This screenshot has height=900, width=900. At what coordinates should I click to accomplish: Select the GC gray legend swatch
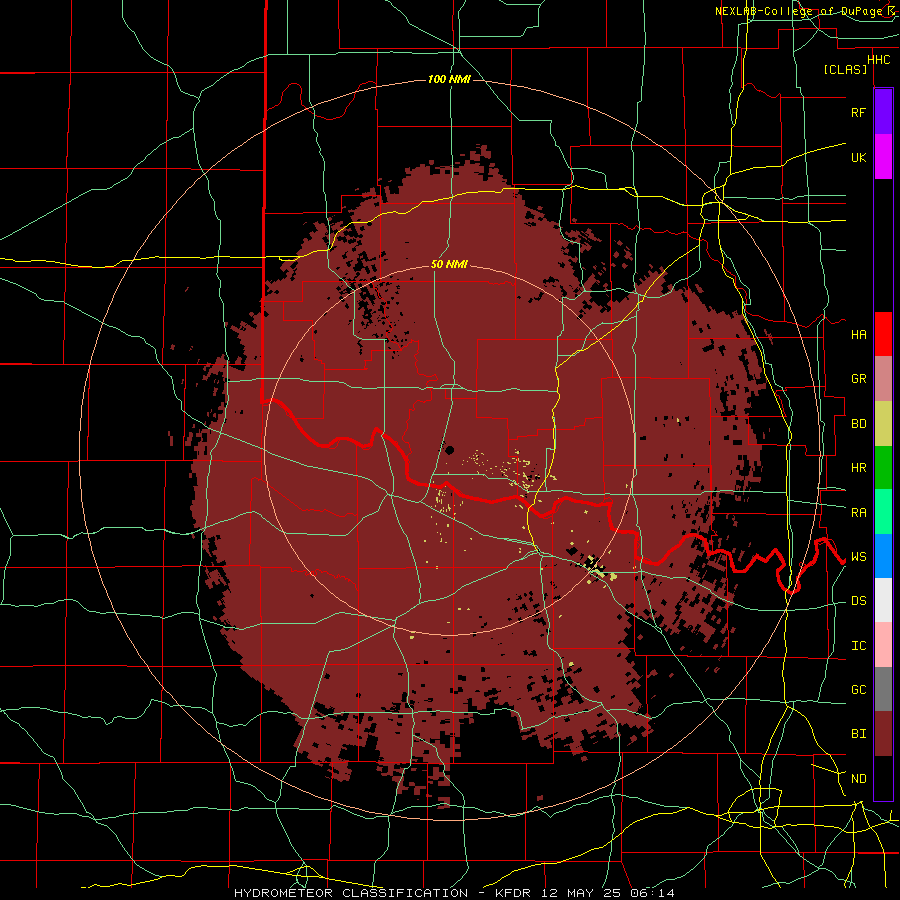[x=883, y=689]
